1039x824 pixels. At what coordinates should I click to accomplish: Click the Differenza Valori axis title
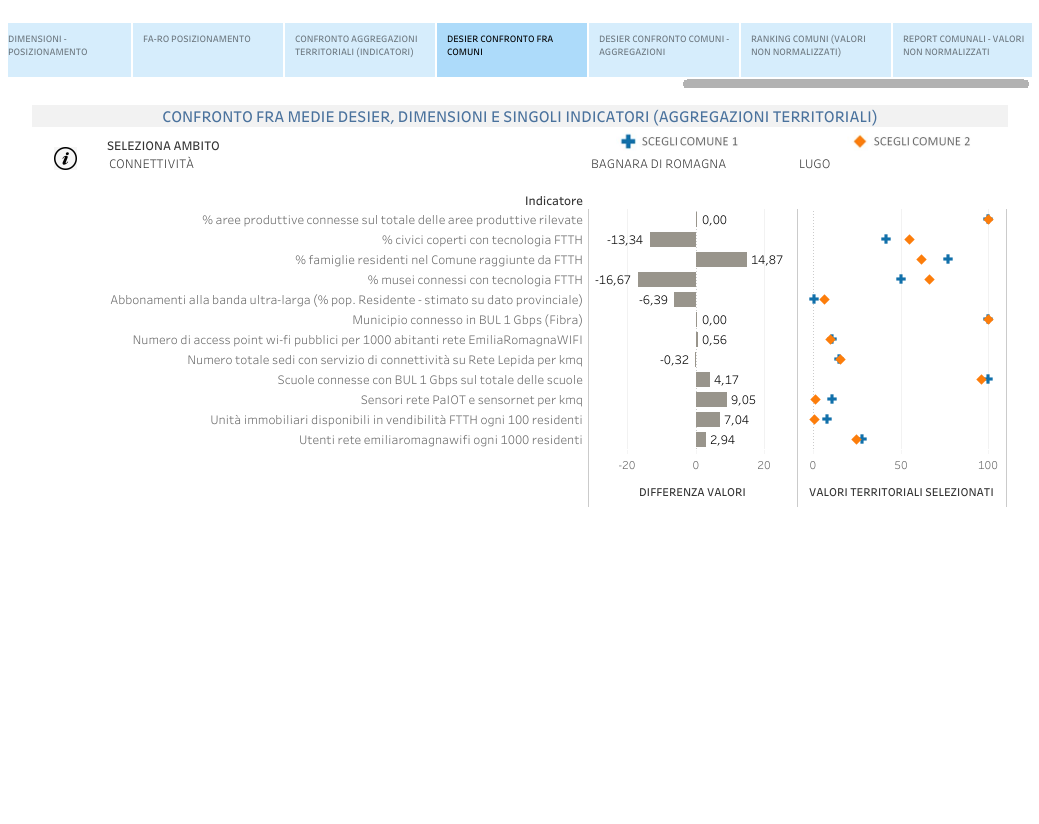(692, 492)
